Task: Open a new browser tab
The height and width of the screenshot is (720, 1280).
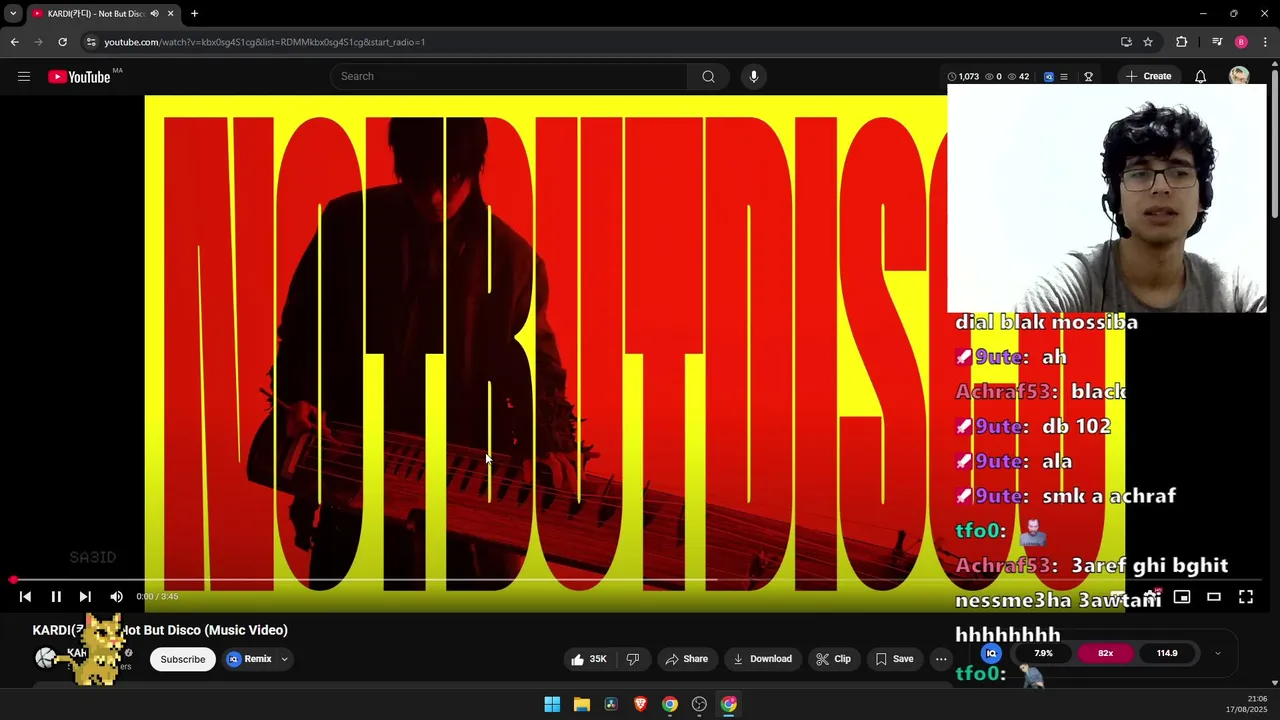Action: coord(194,14)
